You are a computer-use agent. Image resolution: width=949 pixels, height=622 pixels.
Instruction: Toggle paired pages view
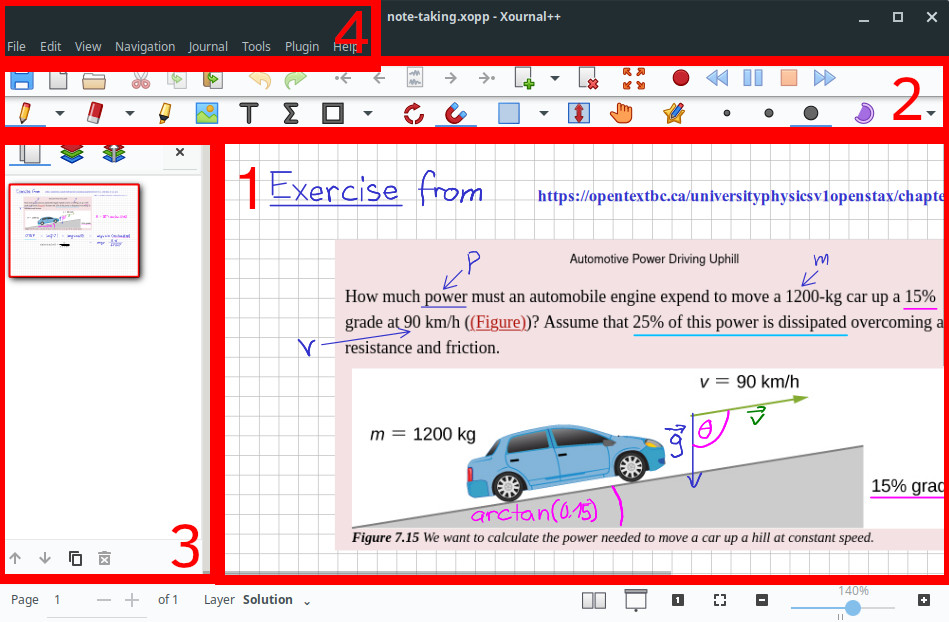[x=594, y=600]
